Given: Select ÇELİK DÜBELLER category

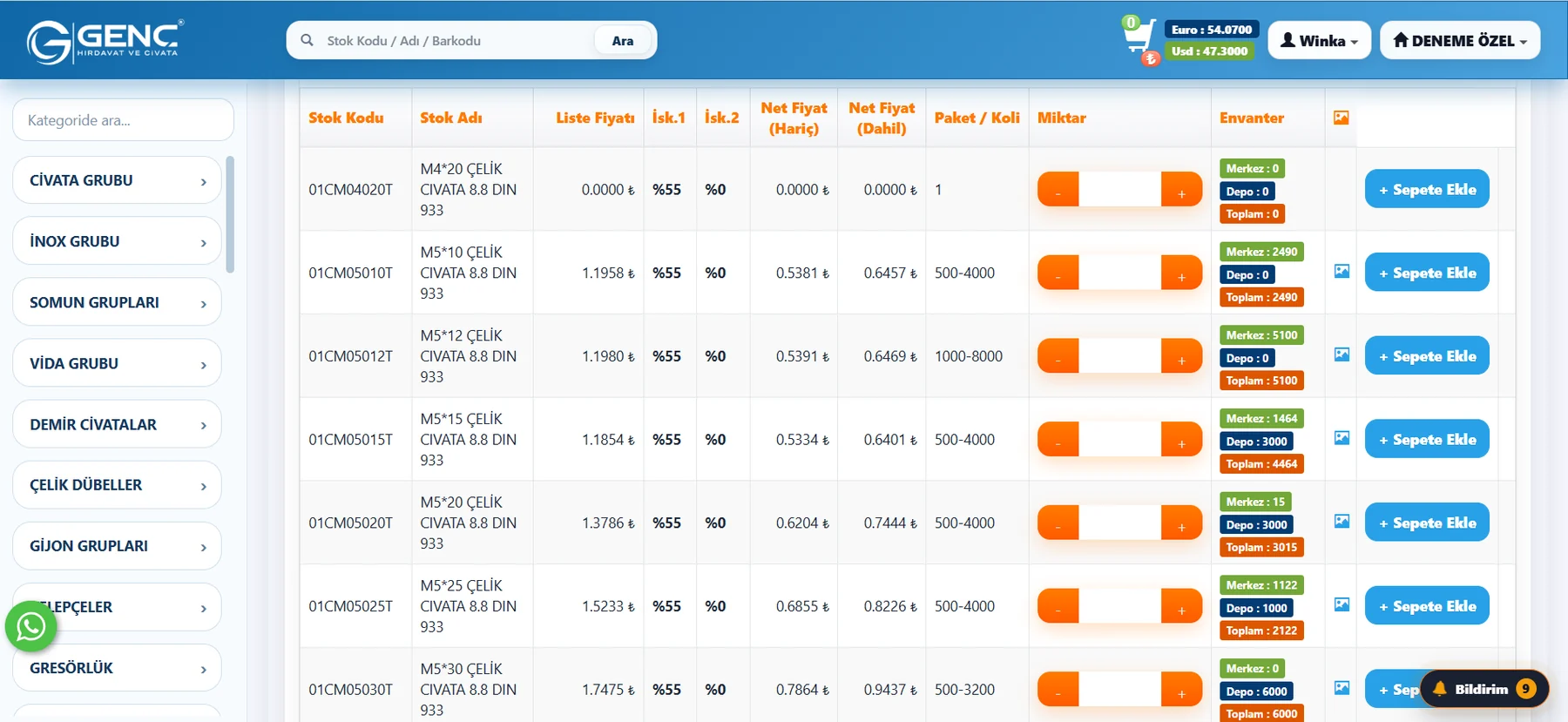Looking at the screenshot, I should tap(117, 485).
